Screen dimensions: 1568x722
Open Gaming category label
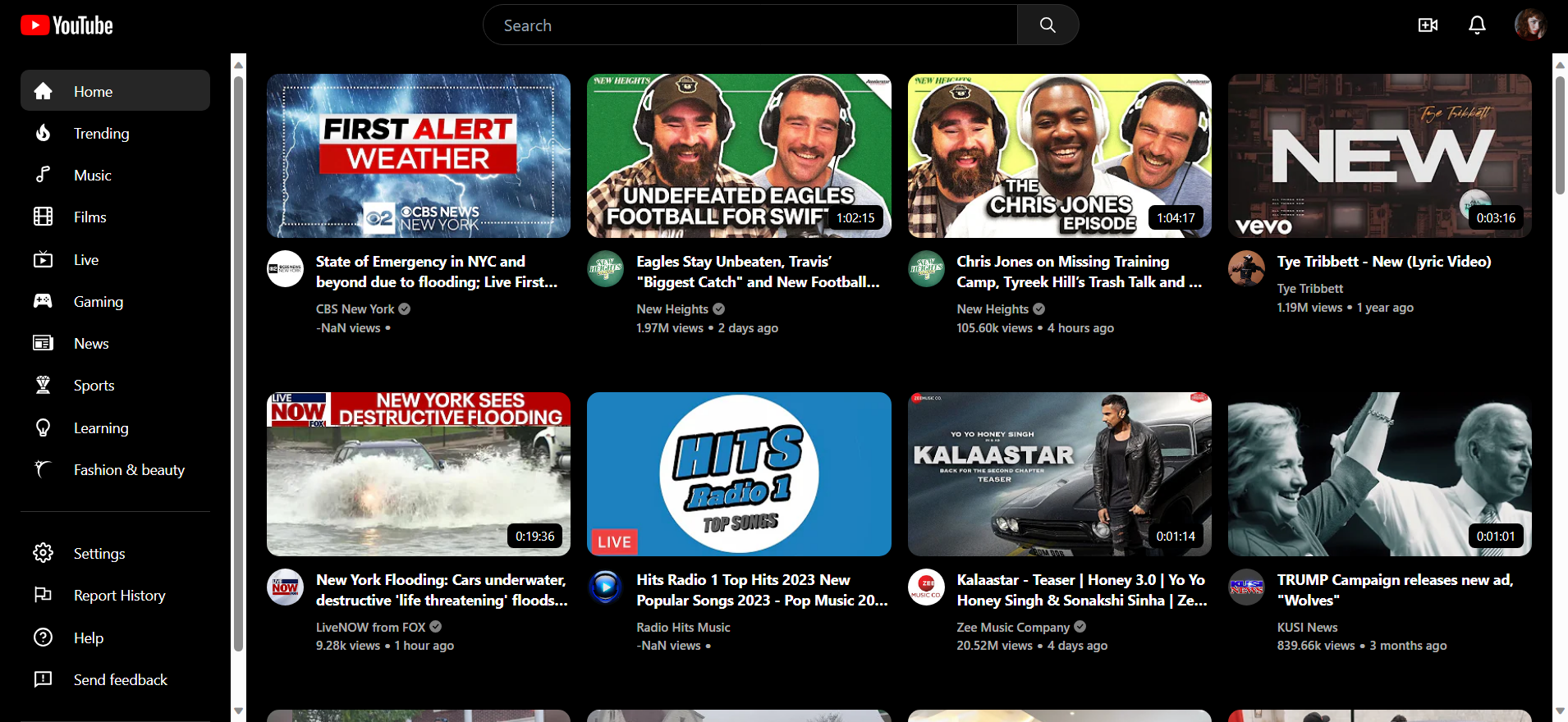pos(99,301)
